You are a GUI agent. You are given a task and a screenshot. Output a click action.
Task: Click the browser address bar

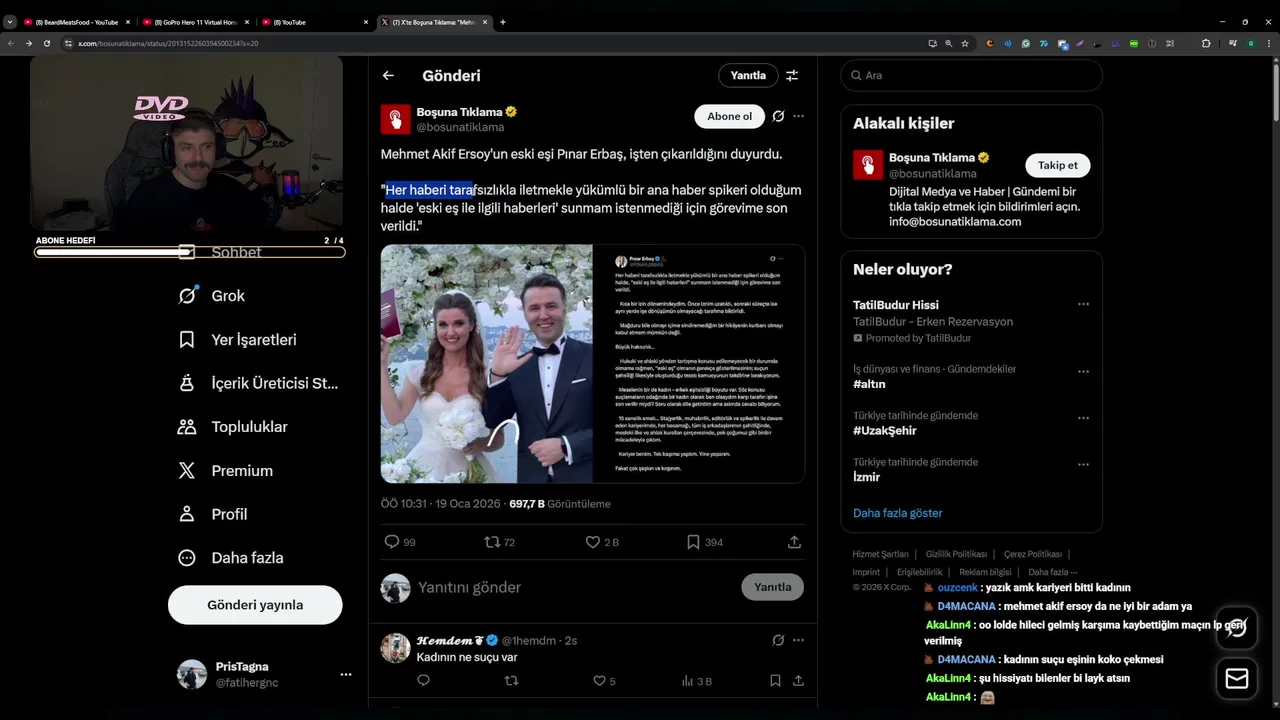(x=490, y=43)
